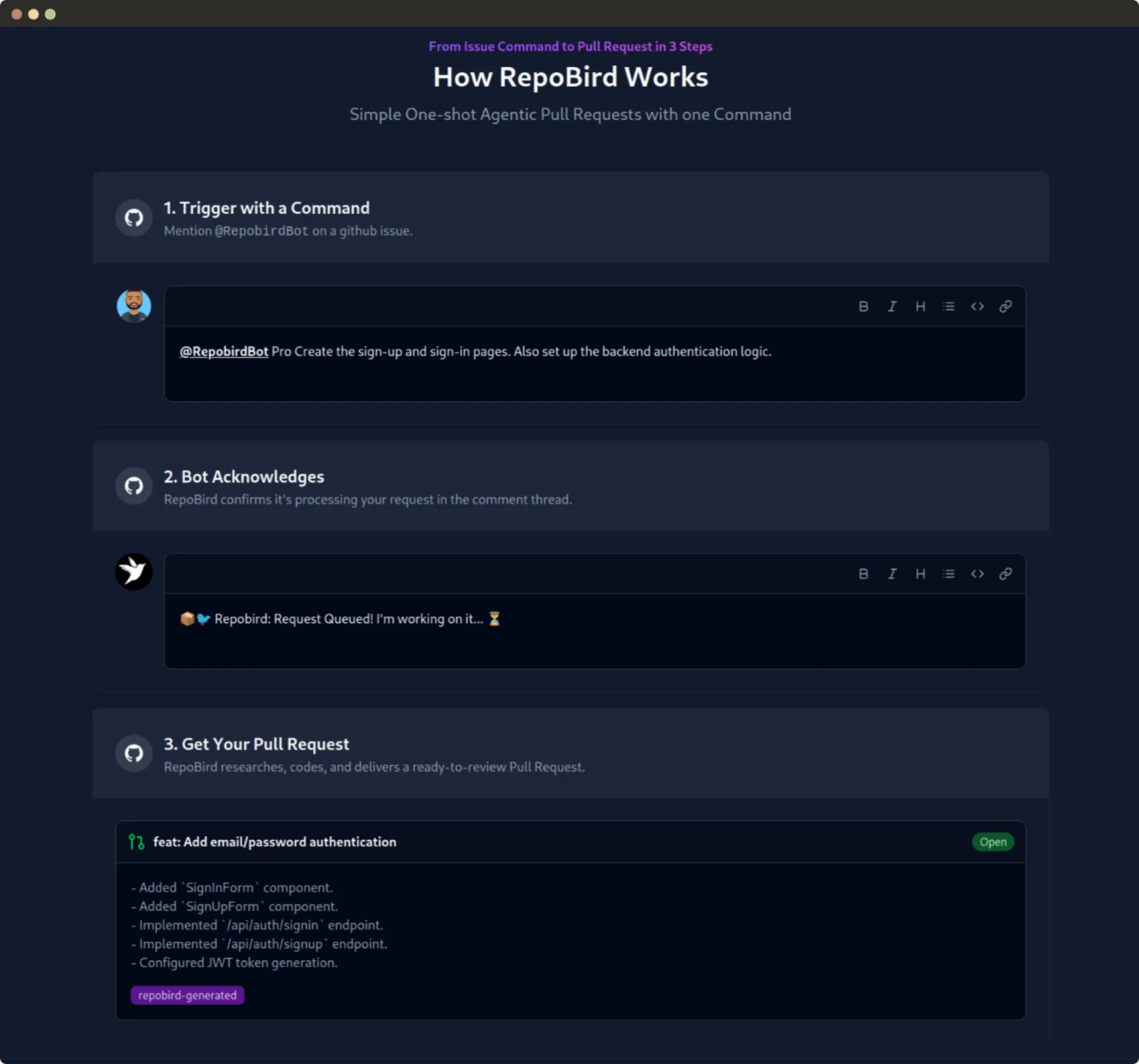
Task: Click the red close window dot
Action: click(17, 14)
